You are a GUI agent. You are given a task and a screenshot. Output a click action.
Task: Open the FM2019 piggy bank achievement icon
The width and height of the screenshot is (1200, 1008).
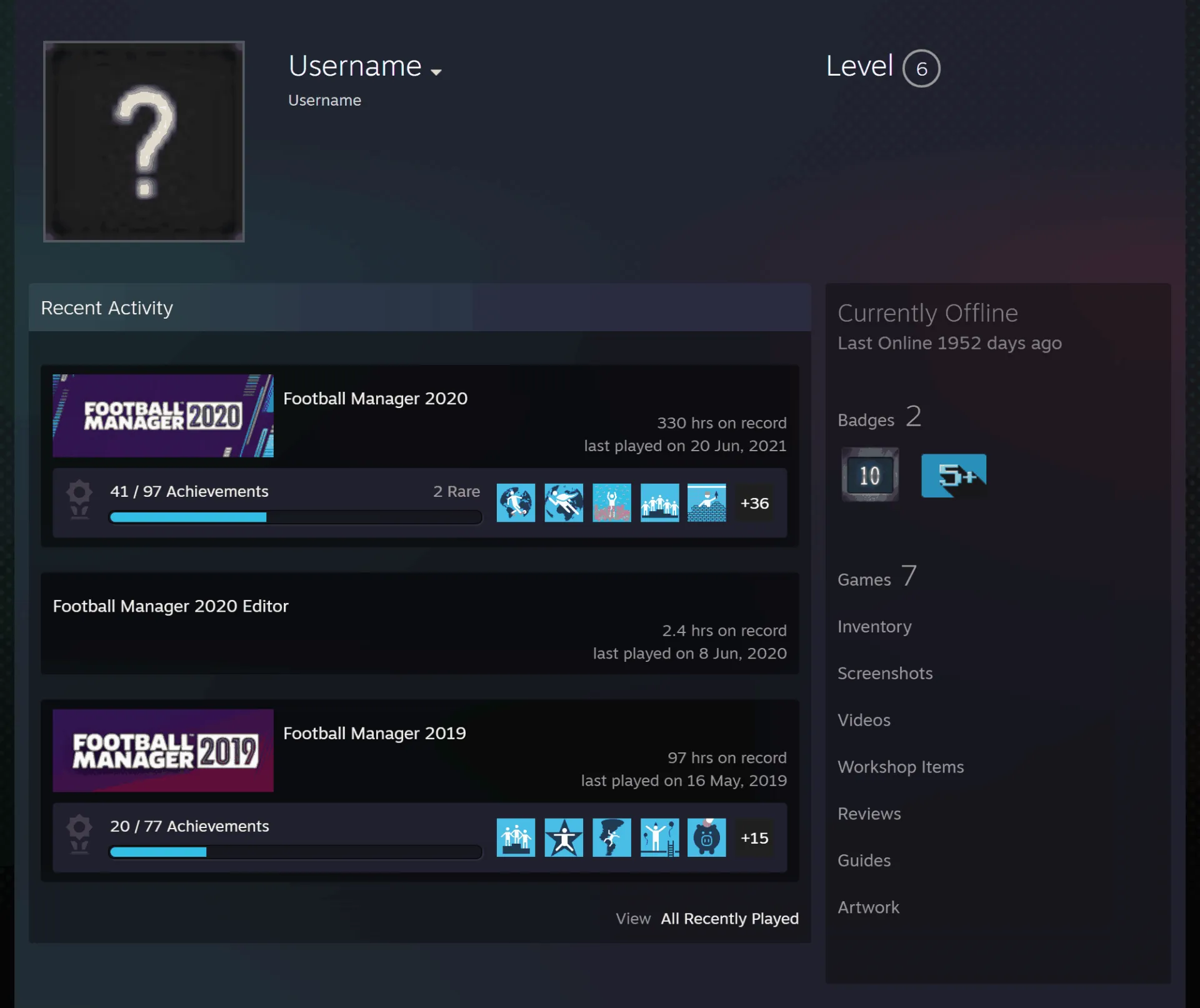[707, 837]
